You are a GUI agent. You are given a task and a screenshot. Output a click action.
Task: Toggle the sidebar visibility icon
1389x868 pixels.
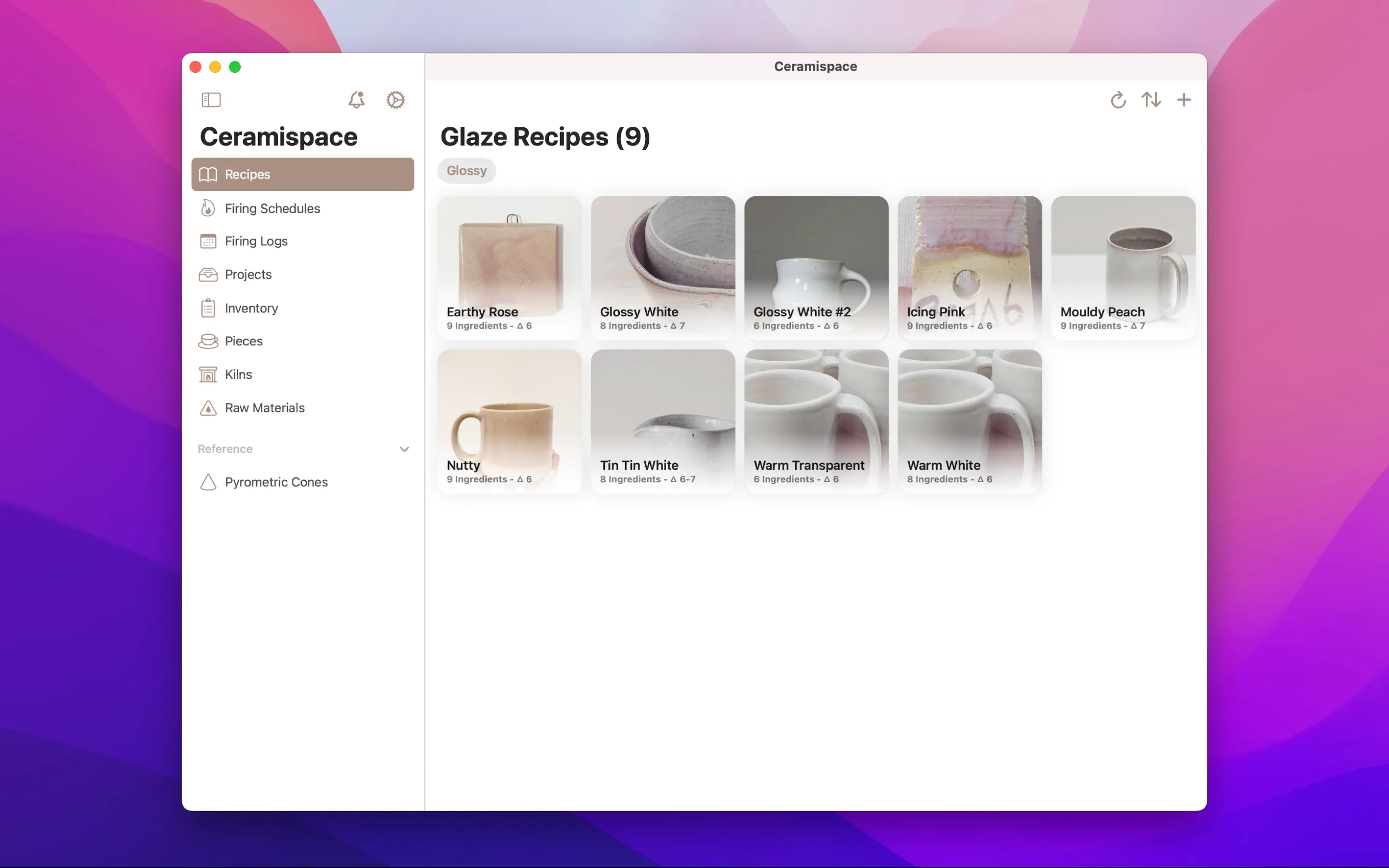tap(211, 100)
